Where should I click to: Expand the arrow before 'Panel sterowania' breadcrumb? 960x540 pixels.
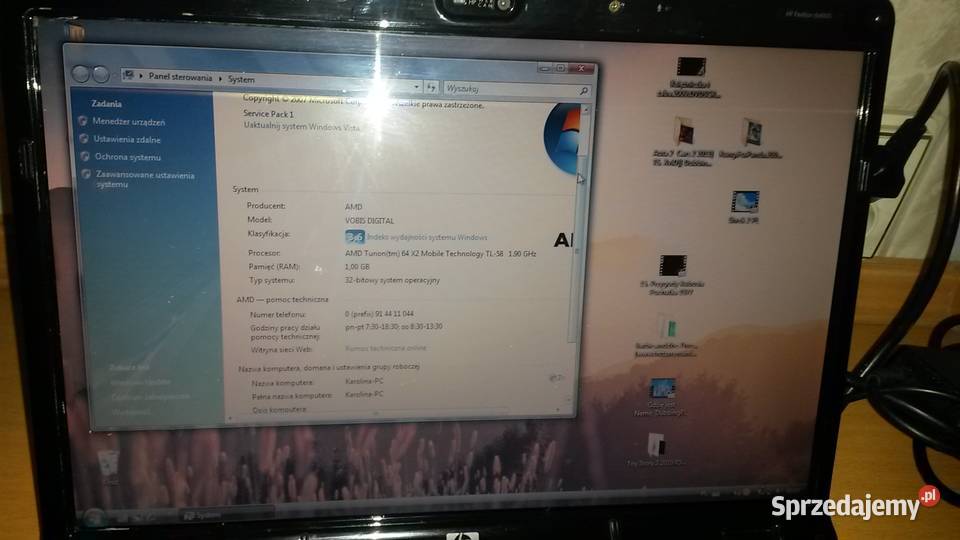[x=141, y=76]
